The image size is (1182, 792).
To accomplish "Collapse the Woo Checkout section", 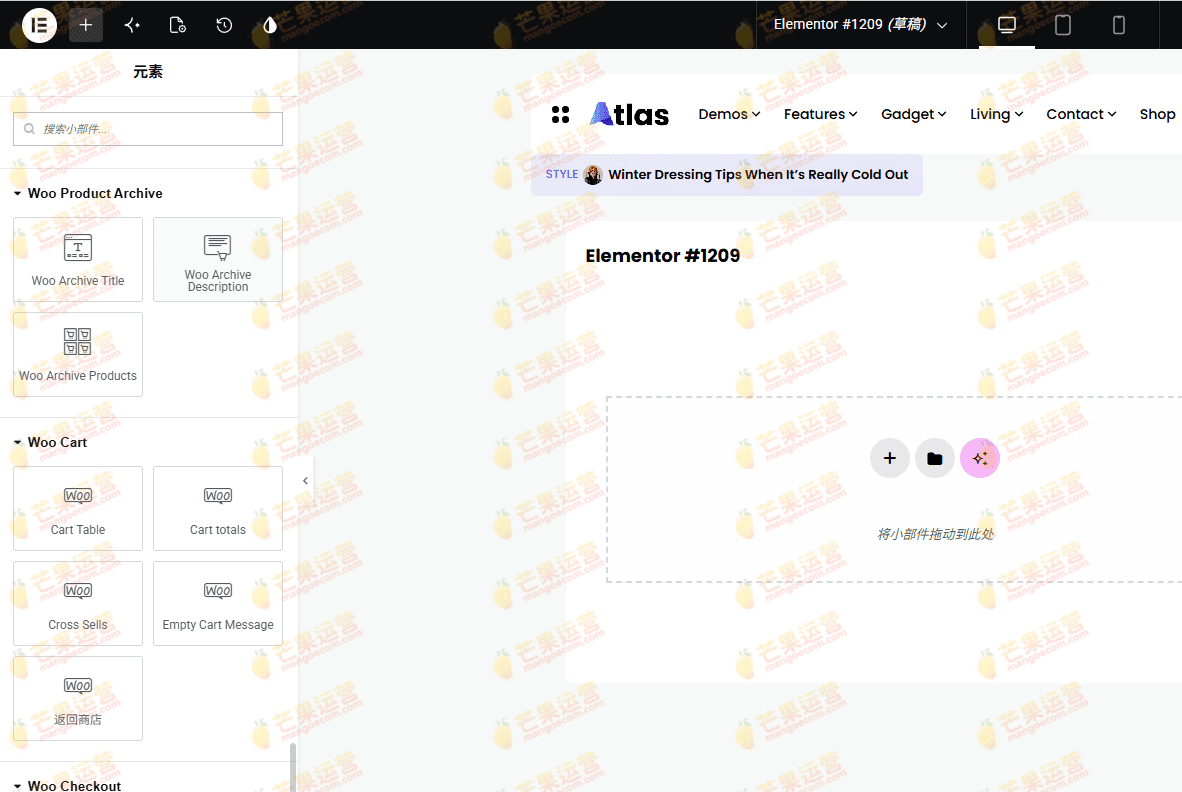I will pos(68,785).
